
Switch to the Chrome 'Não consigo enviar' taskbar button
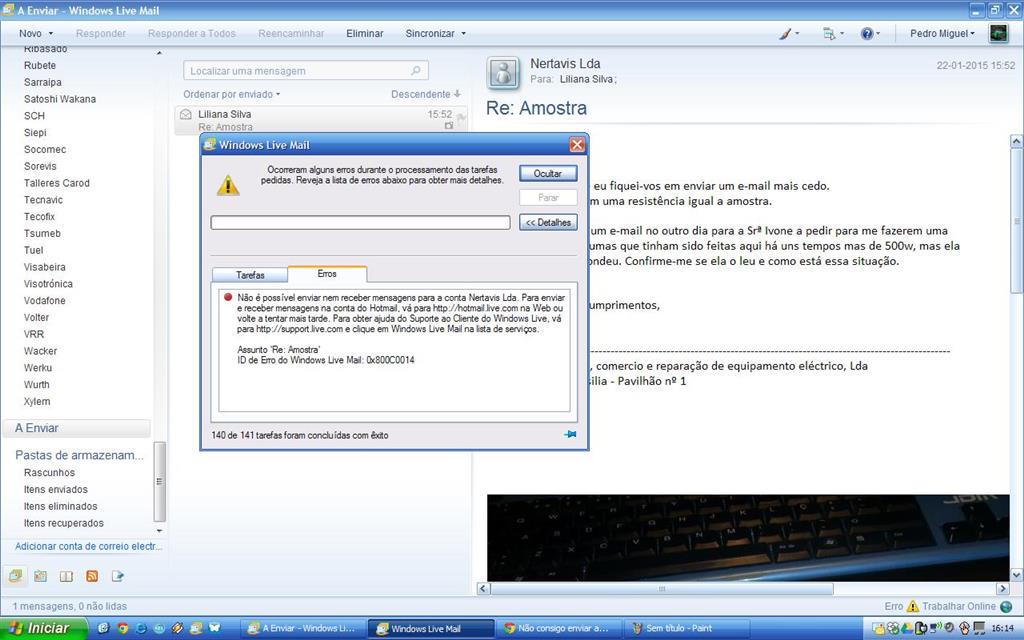point(558,628)
